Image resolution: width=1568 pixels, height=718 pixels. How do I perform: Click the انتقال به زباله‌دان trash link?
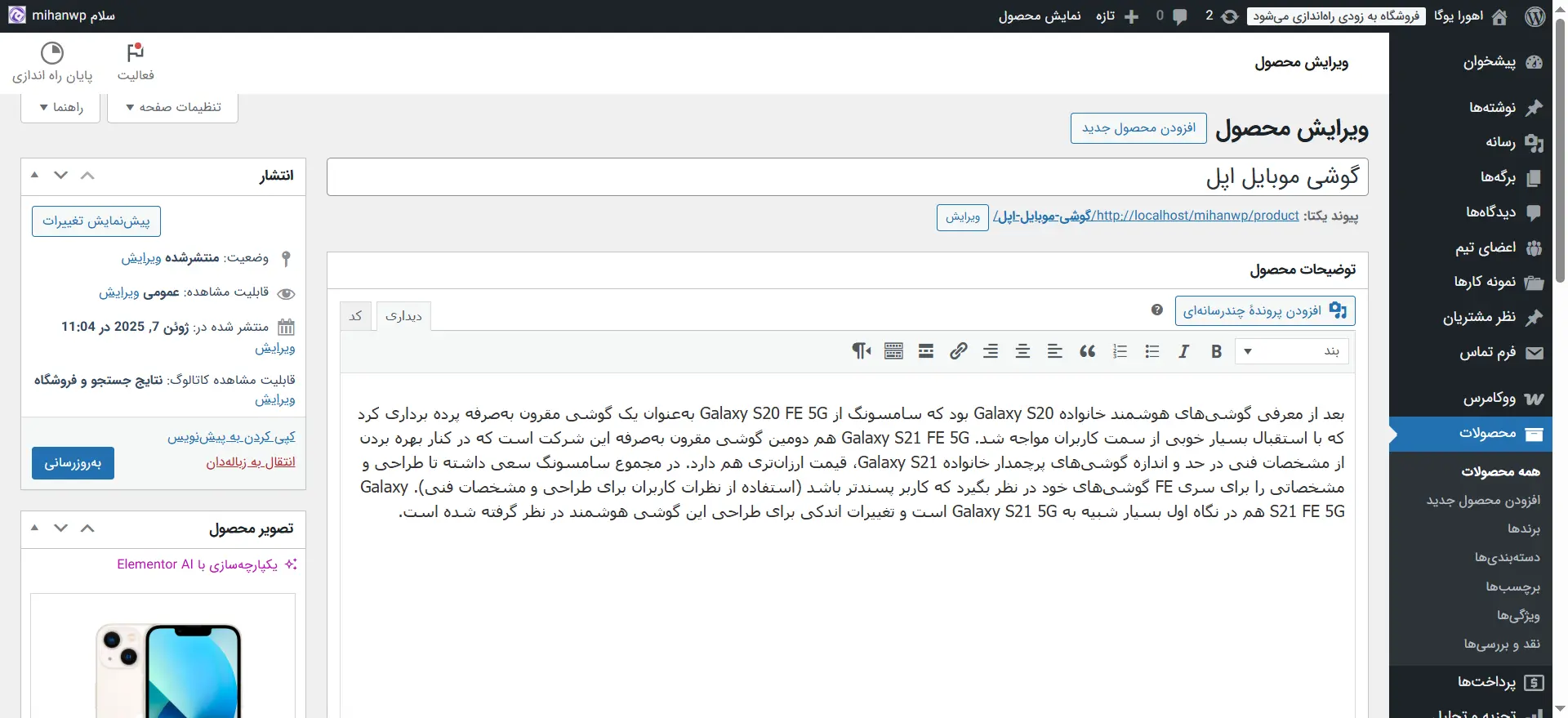[251, 462]
